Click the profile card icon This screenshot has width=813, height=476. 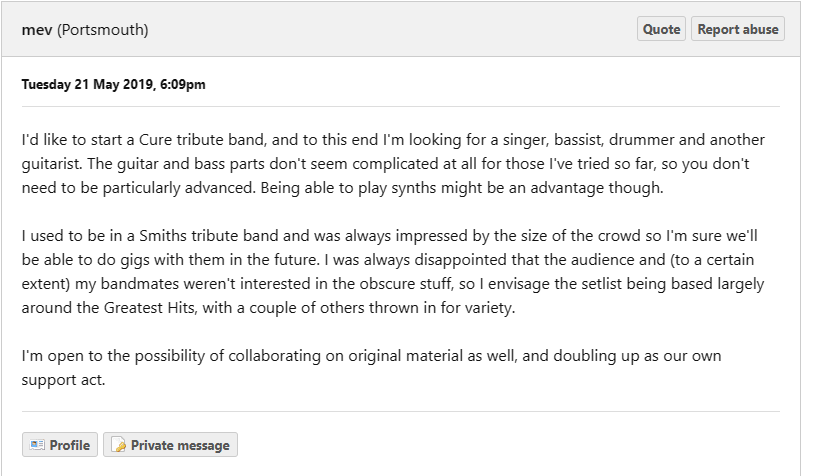37,445
